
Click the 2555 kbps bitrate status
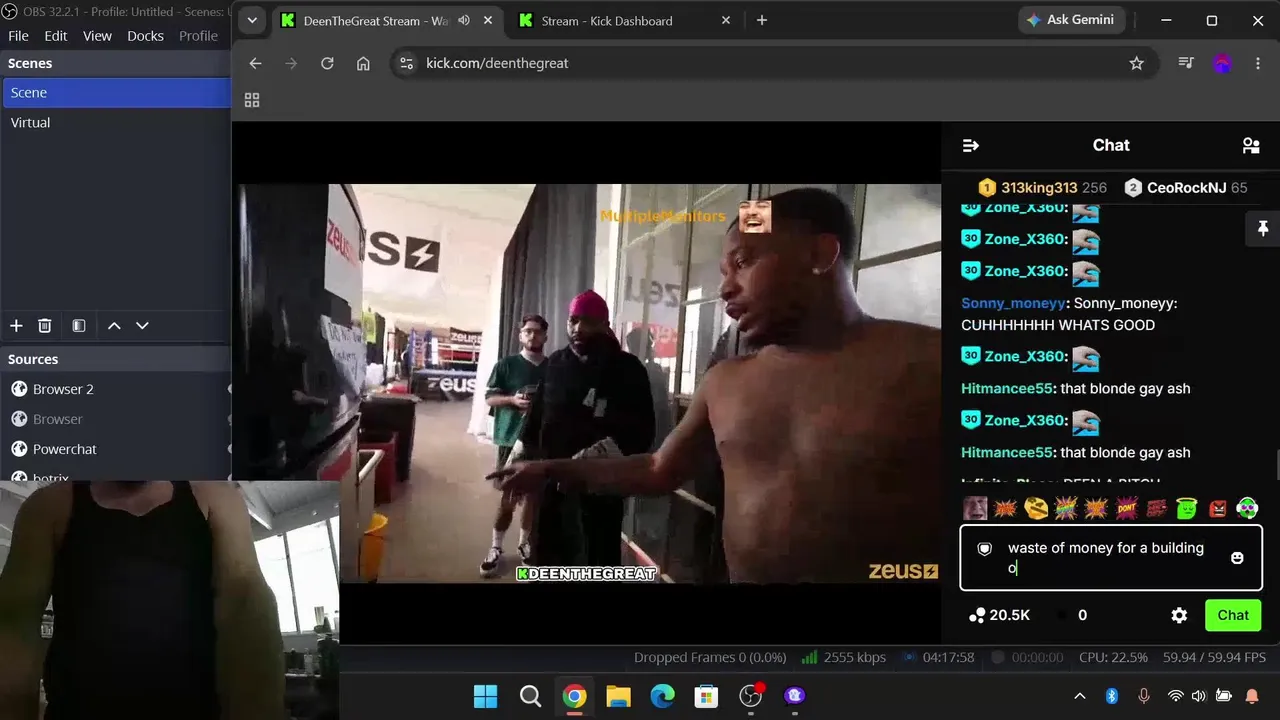point(842,658)
